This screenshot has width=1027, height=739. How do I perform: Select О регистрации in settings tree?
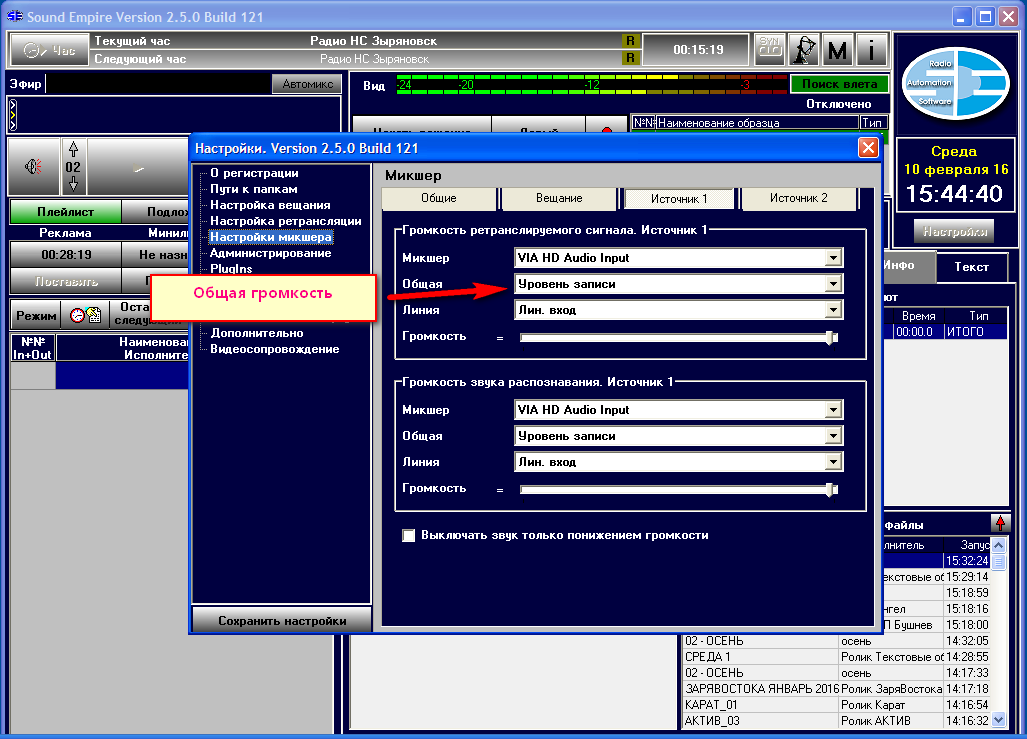(254, 173)
